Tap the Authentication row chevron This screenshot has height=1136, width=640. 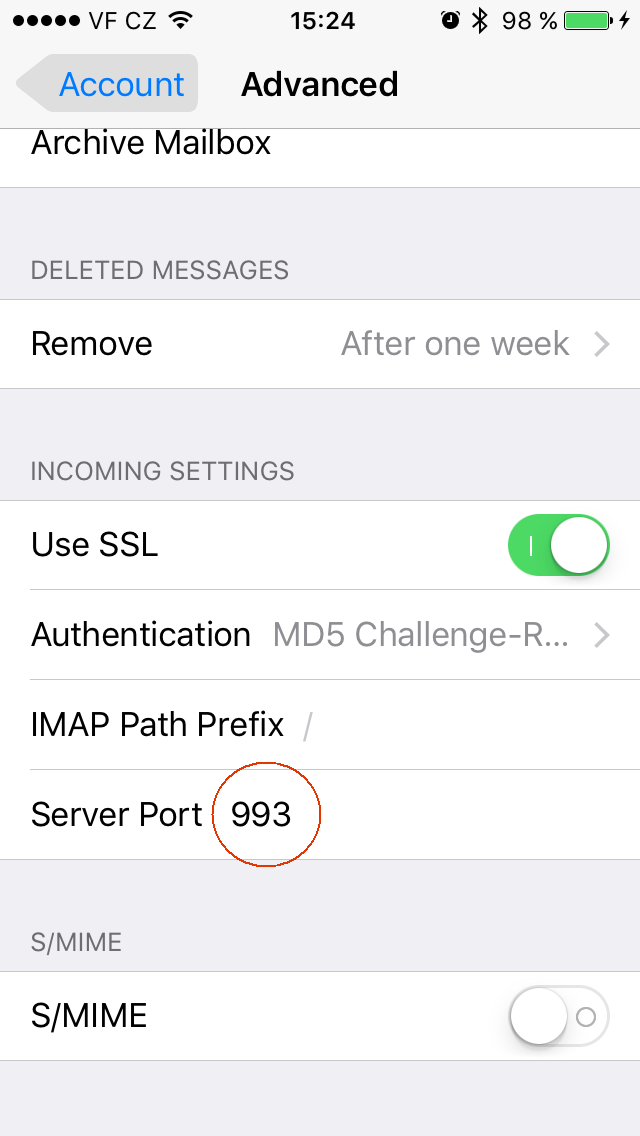[602, 635]
